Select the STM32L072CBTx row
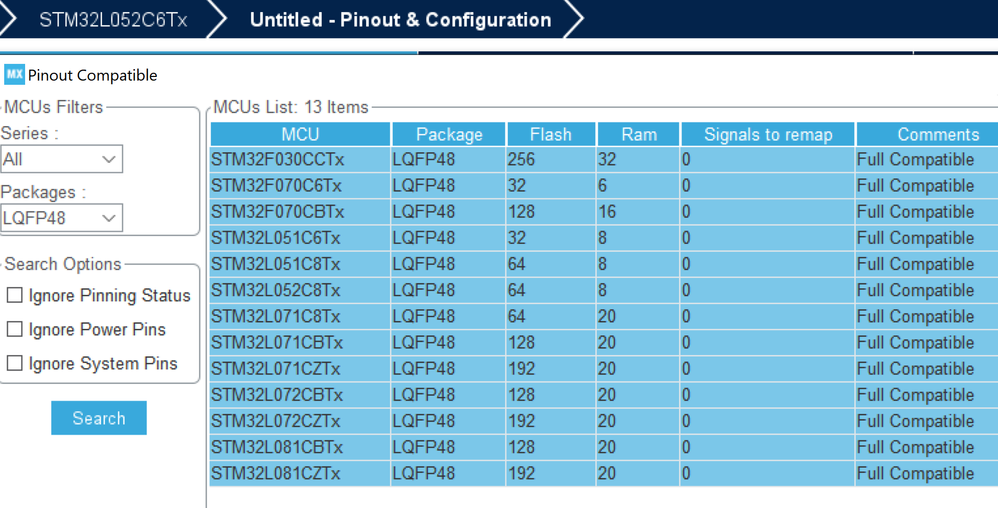The image size is (998, 508). [604, 395]
